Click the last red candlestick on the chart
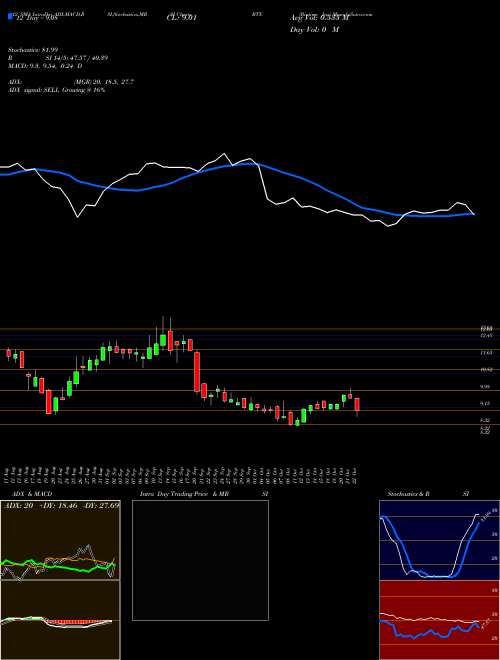 357,404
